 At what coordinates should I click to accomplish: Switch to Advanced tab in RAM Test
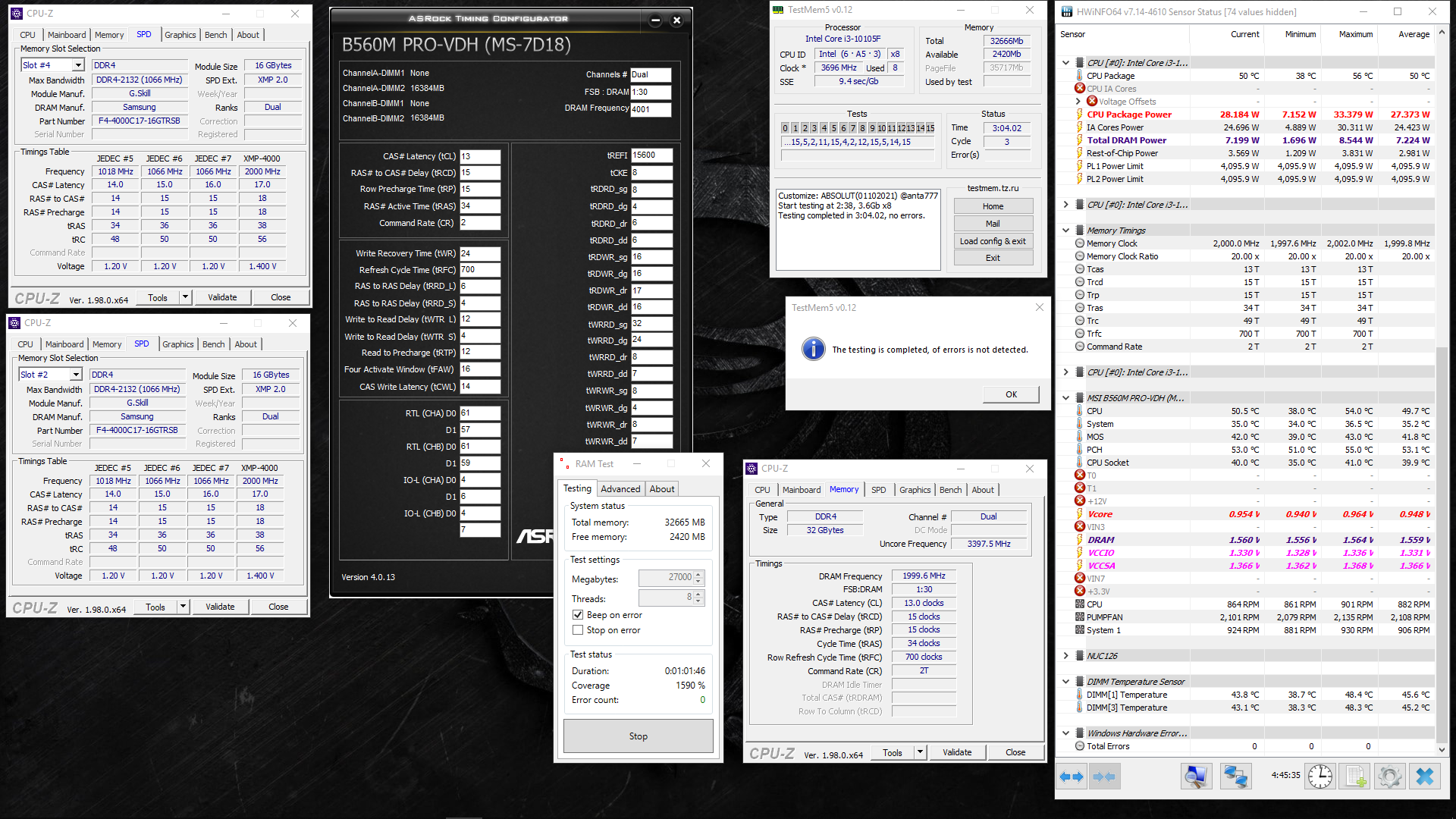(x=620, y=489)
